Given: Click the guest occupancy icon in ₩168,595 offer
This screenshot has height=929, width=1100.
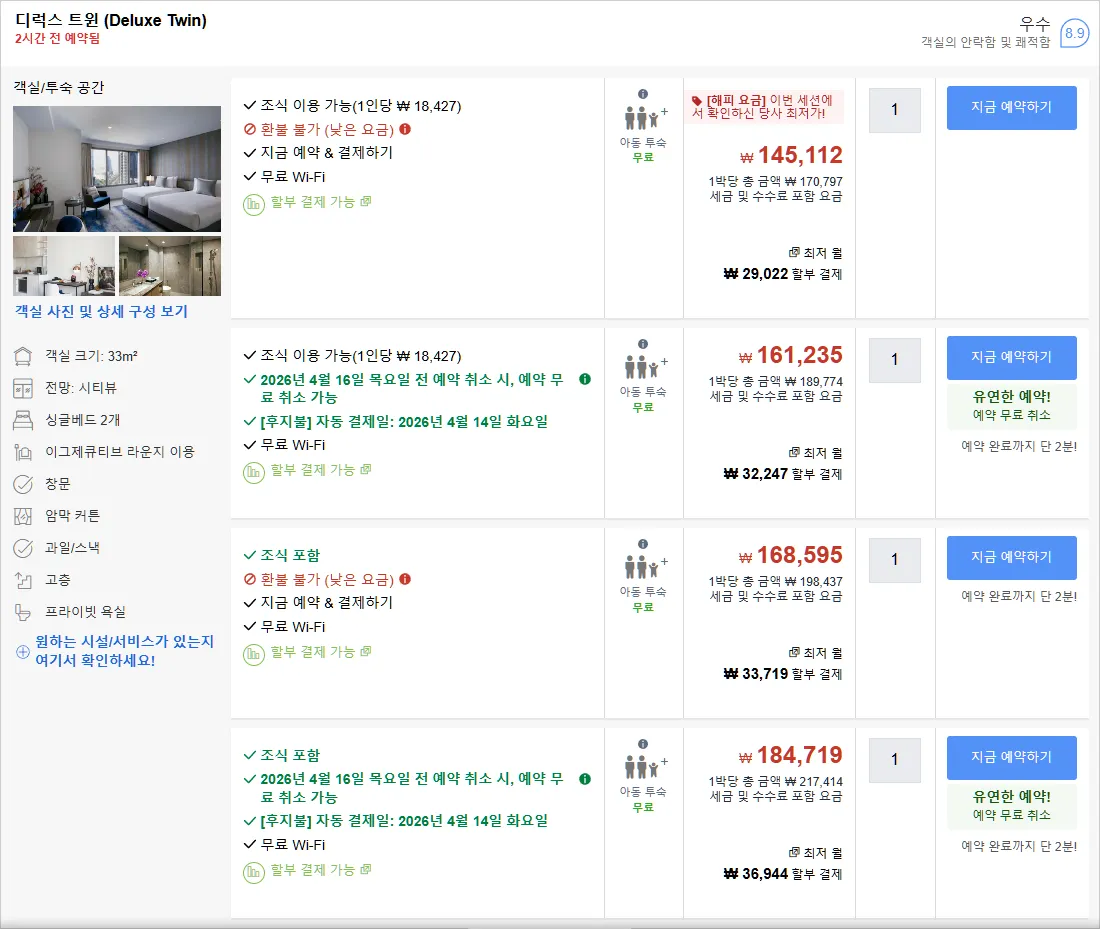Looking at the screenshot, I should 645,567.
